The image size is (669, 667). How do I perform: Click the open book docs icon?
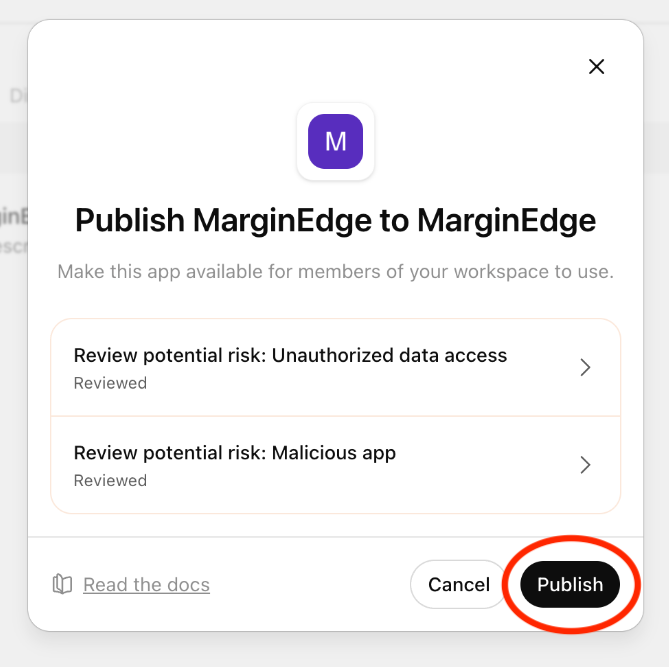(x=62, y=584)
